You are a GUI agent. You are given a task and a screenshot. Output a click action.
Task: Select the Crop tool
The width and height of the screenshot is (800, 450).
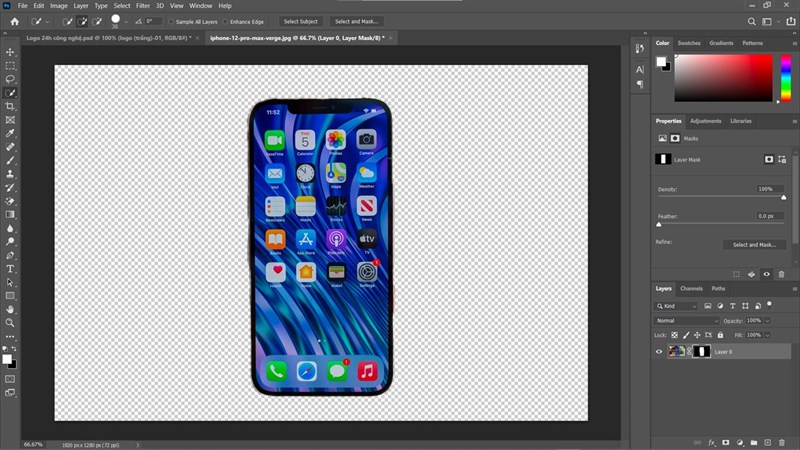[10, 106]
